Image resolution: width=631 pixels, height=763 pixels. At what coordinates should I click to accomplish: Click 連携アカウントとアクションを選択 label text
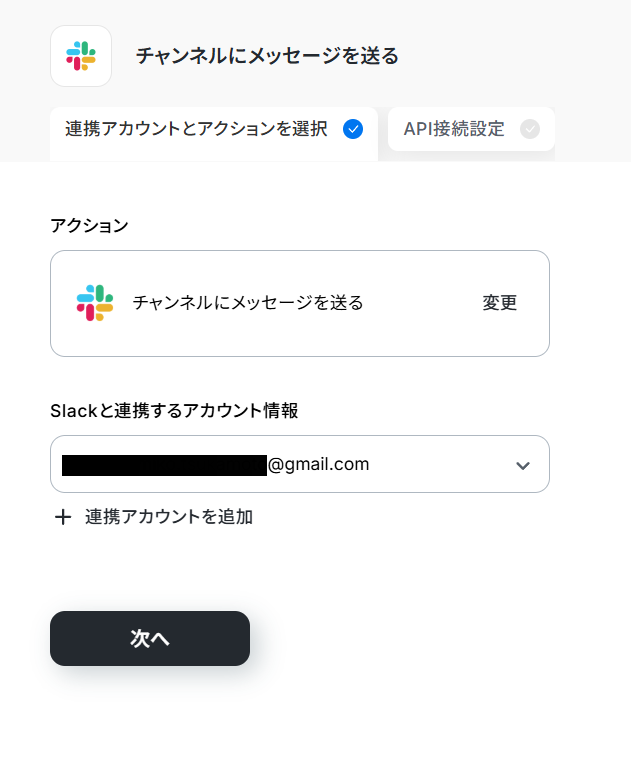click(197, 129)
